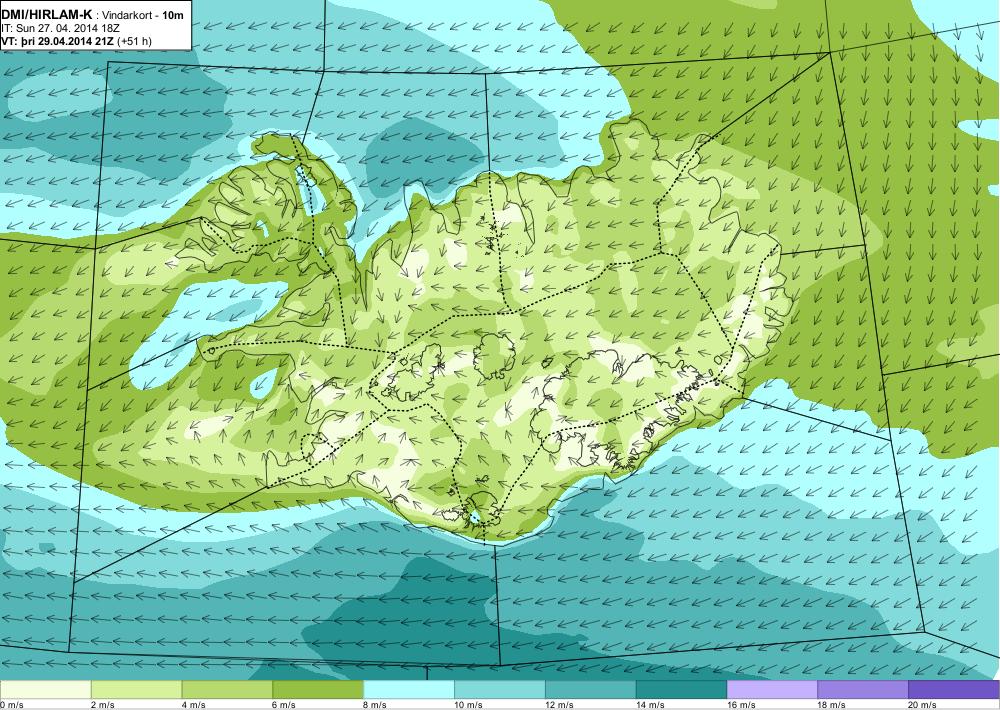Click the "IT: Sun 27. 04. 2014 18Z" line
The width and height of the screenshot is (1000, 710).
(61, 29)
